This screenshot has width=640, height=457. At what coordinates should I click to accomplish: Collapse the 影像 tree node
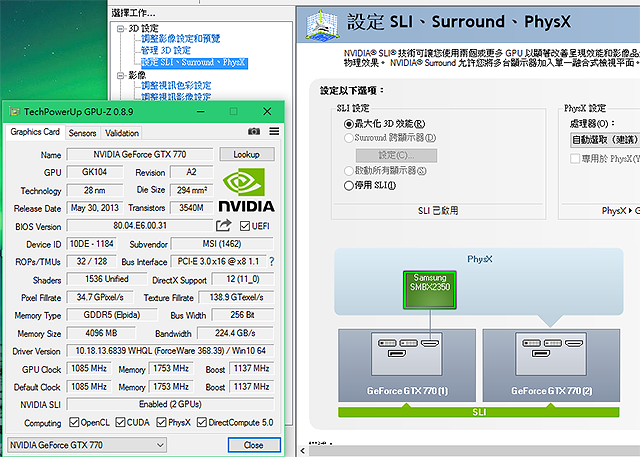pos(120,75)
